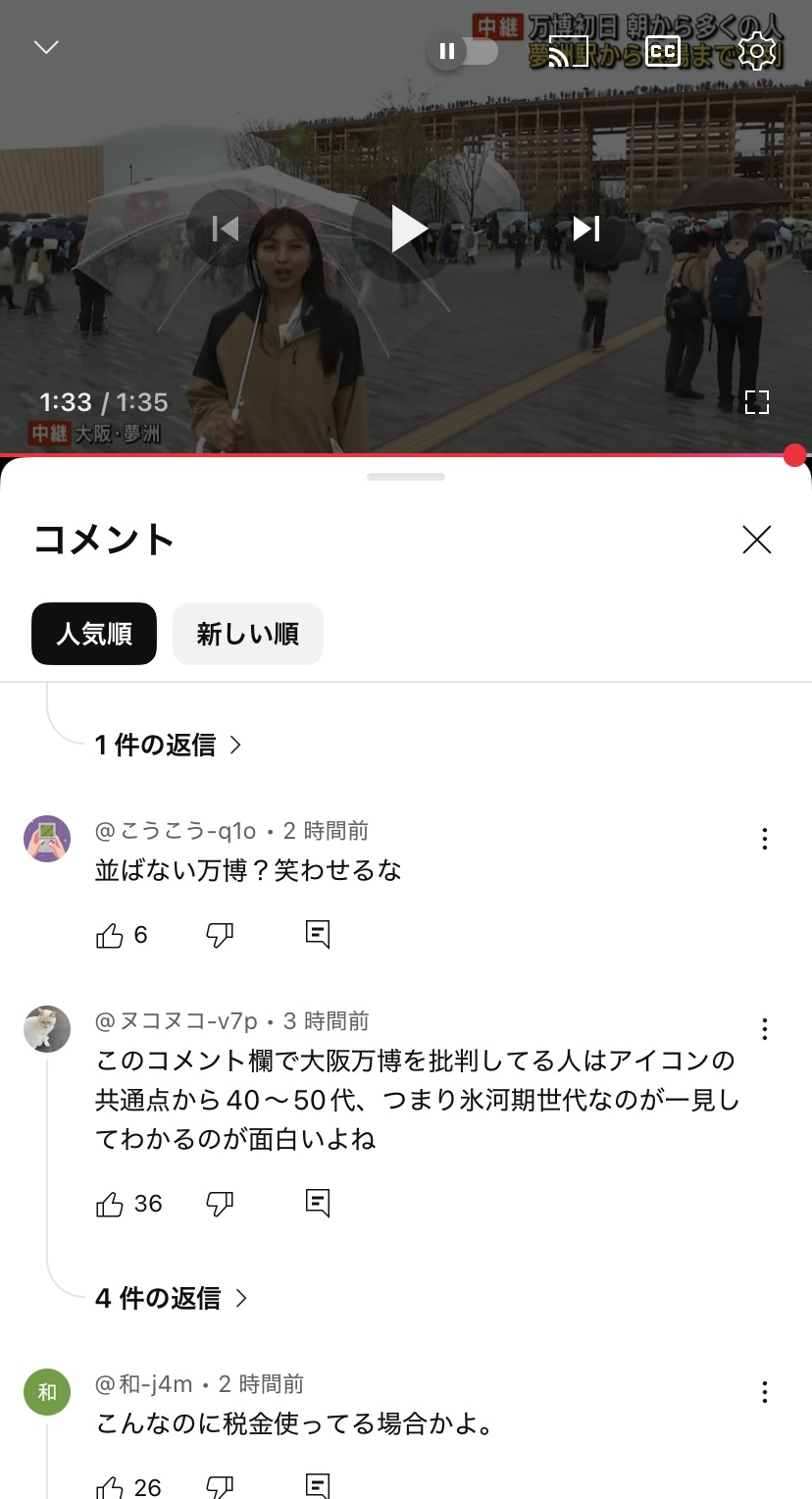Open options menu for こうこう-q1o comment

[x=764, y=839]
